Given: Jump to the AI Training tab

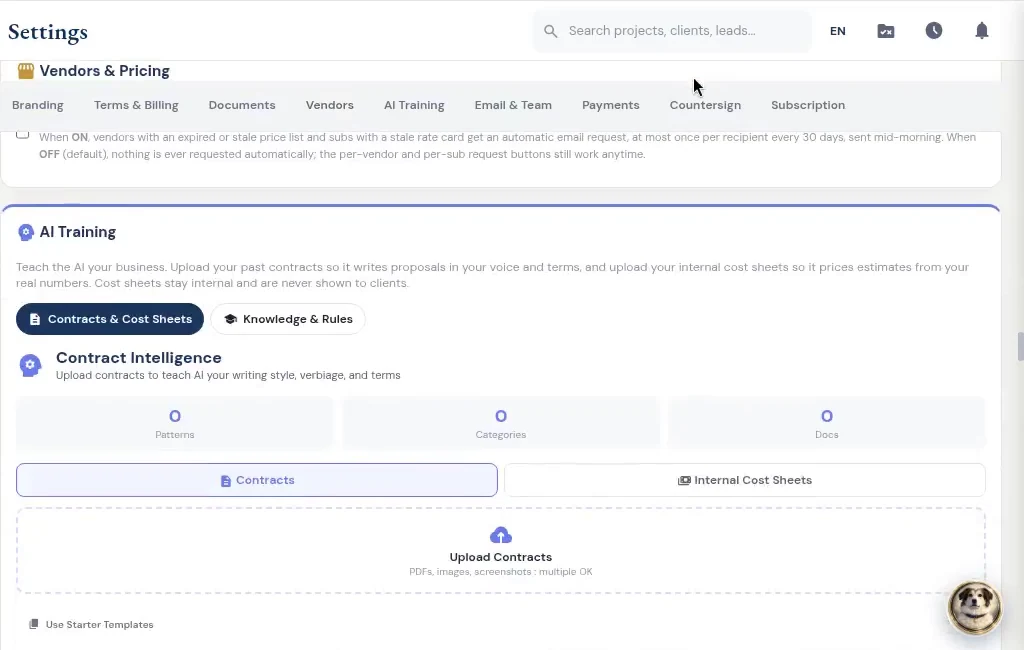Looking at the screenshot, I should pos(414,105).
